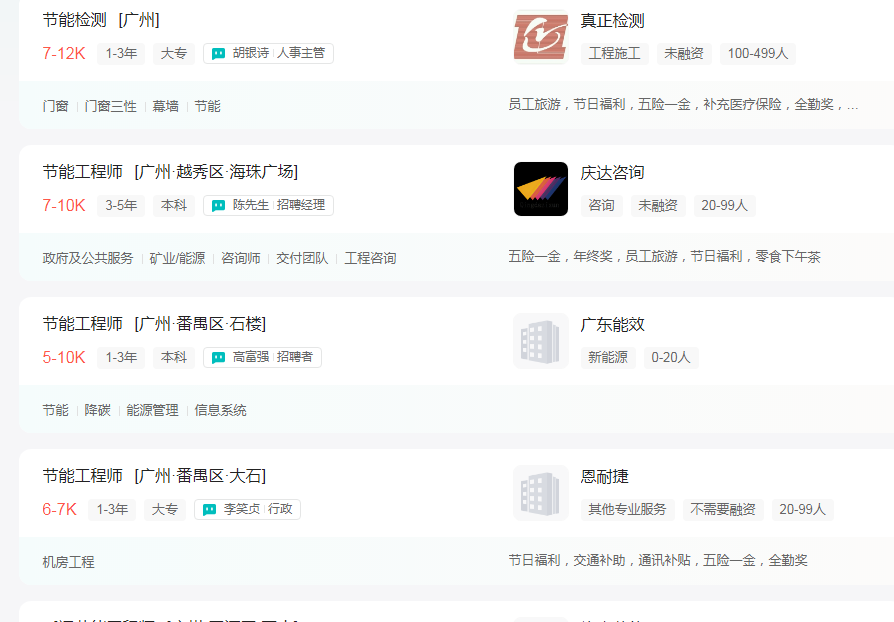Click chat icon beside 李笑贞 行政

[209, 510]
